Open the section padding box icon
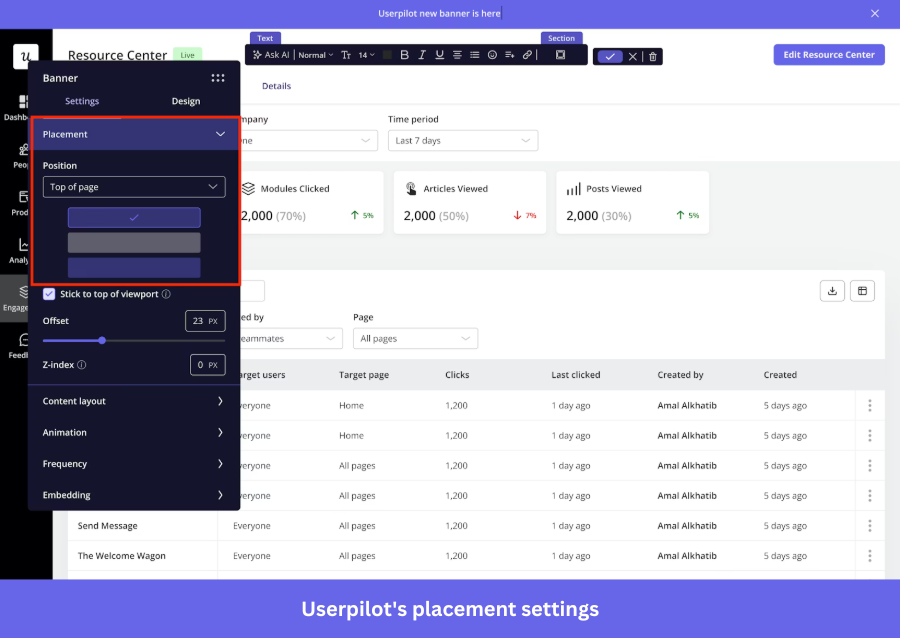This screenshot has height=638, width=900. [x=560, y=55]
